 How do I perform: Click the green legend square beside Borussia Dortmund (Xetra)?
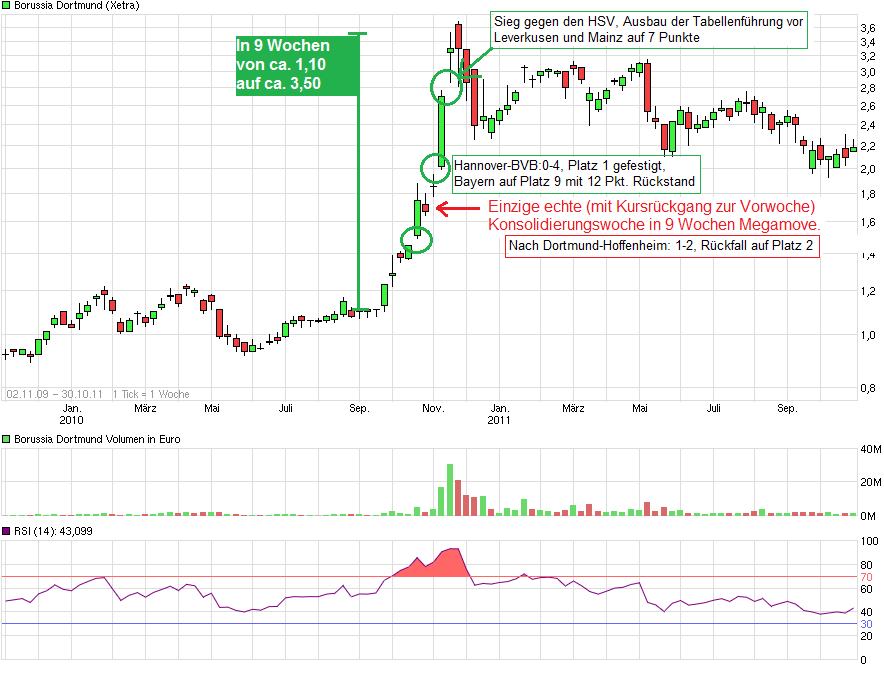pos(6,6)
